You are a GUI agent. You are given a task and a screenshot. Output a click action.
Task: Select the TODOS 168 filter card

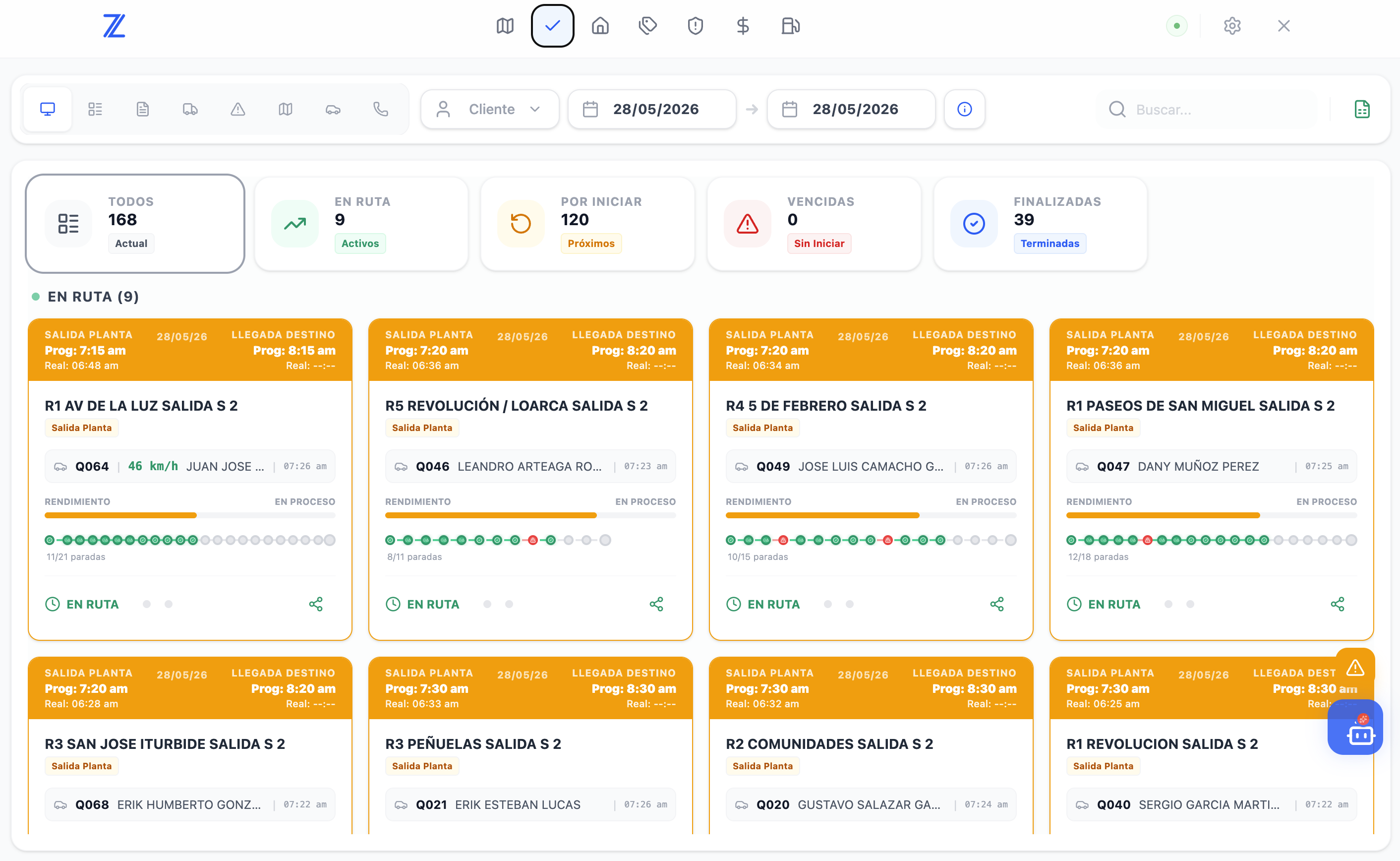click(x=135, y=224)
